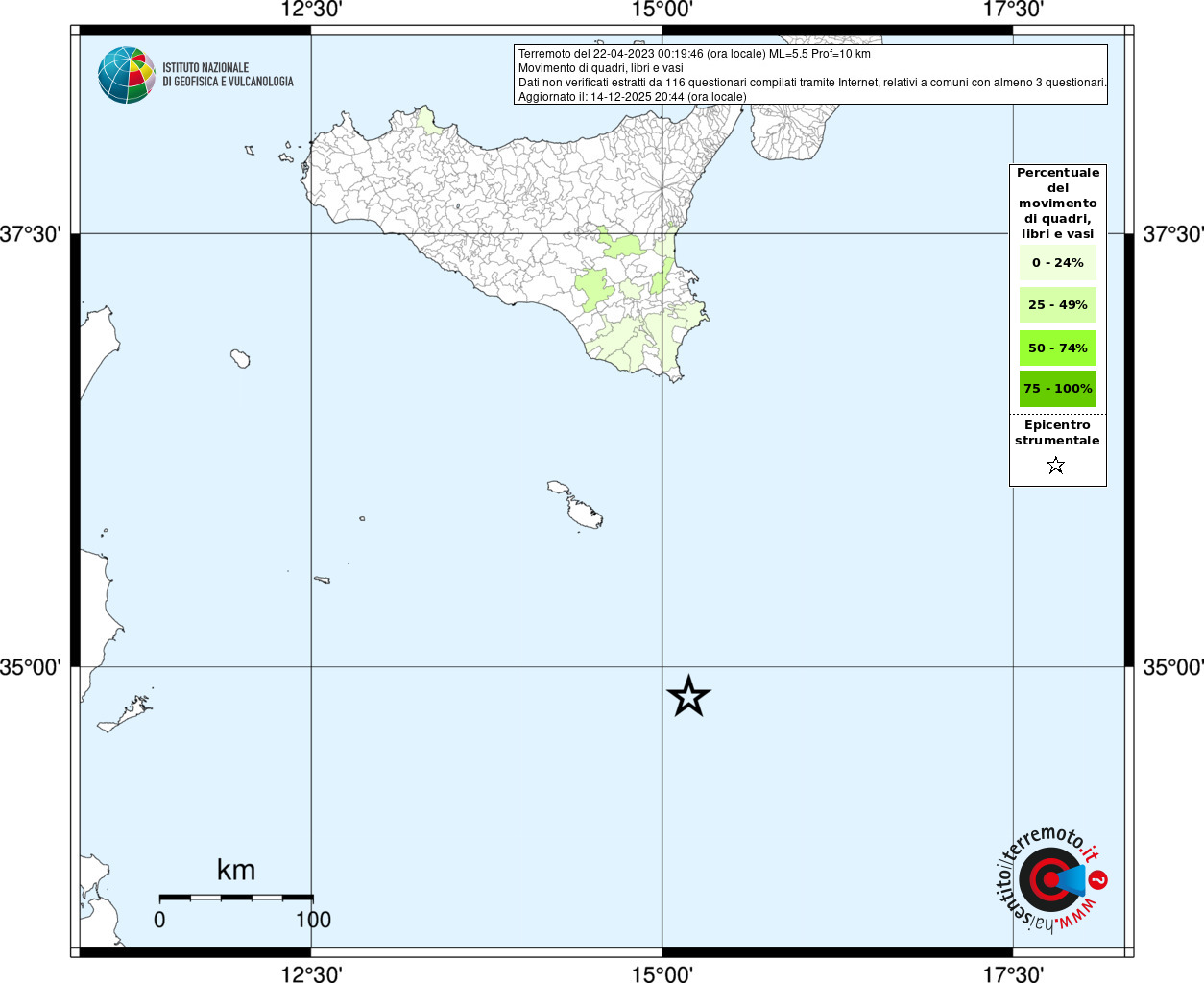The width and height of the screenshot is (1204, 983).
Task: Click the 'Epicentro strumentale' legend label
Action: [x=1057, y=433]
